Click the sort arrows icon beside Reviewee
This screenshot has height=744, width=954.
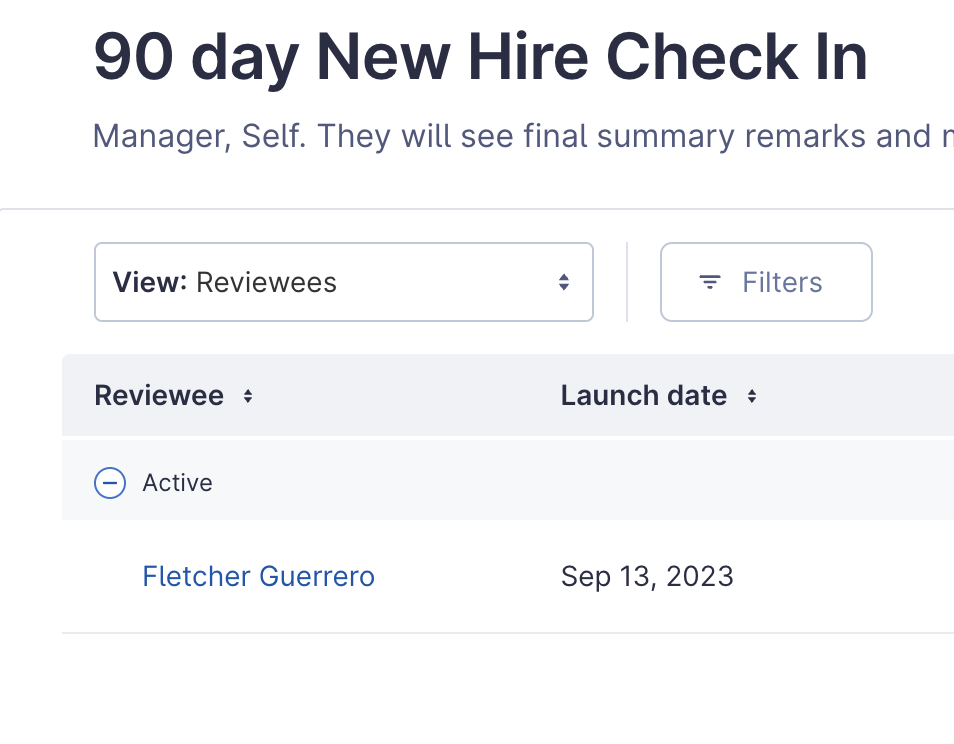(x=248, y=397)
